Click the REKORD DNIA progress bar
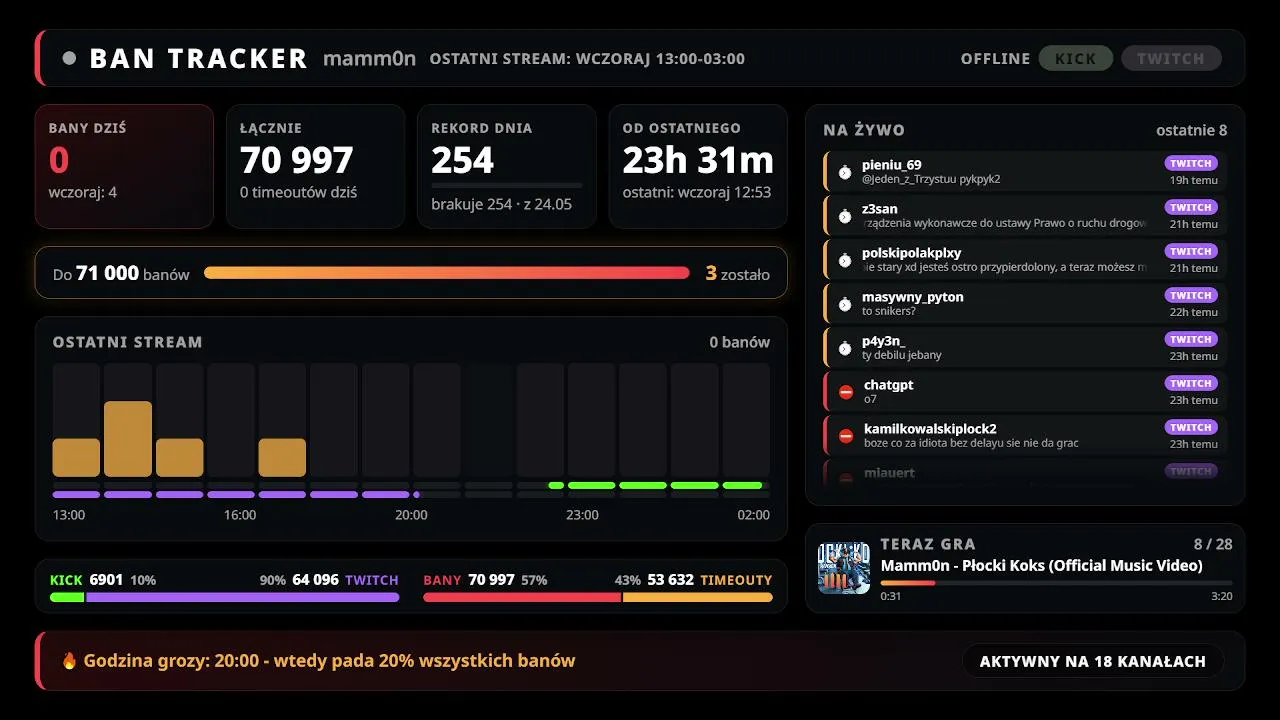The width and height of the screenshot is (1280, 720). point(506,185)
